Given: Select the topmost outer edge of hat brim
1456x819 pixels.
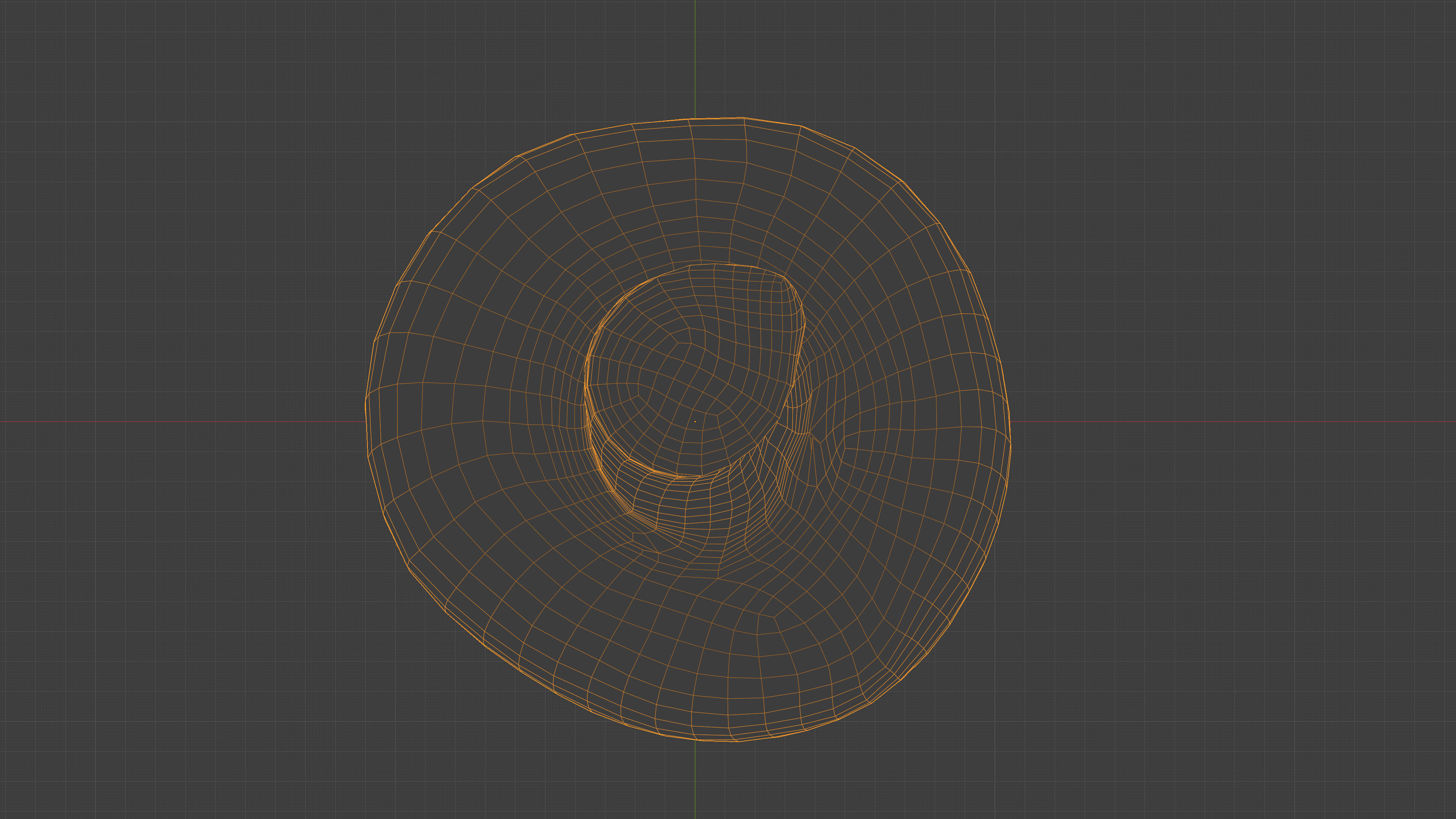Looking at the screenshot, I should tap(717, 118).
